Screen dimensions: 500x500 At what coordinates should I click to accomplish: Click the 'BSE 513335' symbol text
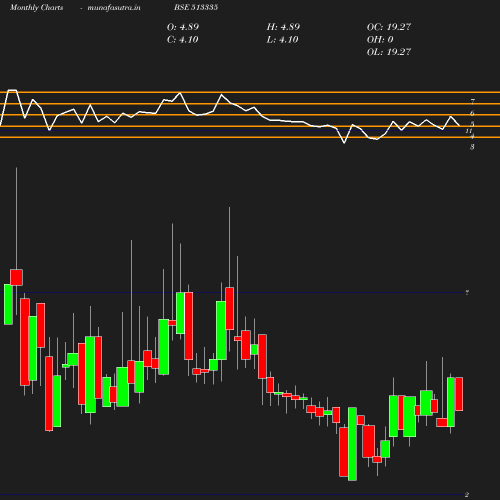coord(196,7)
